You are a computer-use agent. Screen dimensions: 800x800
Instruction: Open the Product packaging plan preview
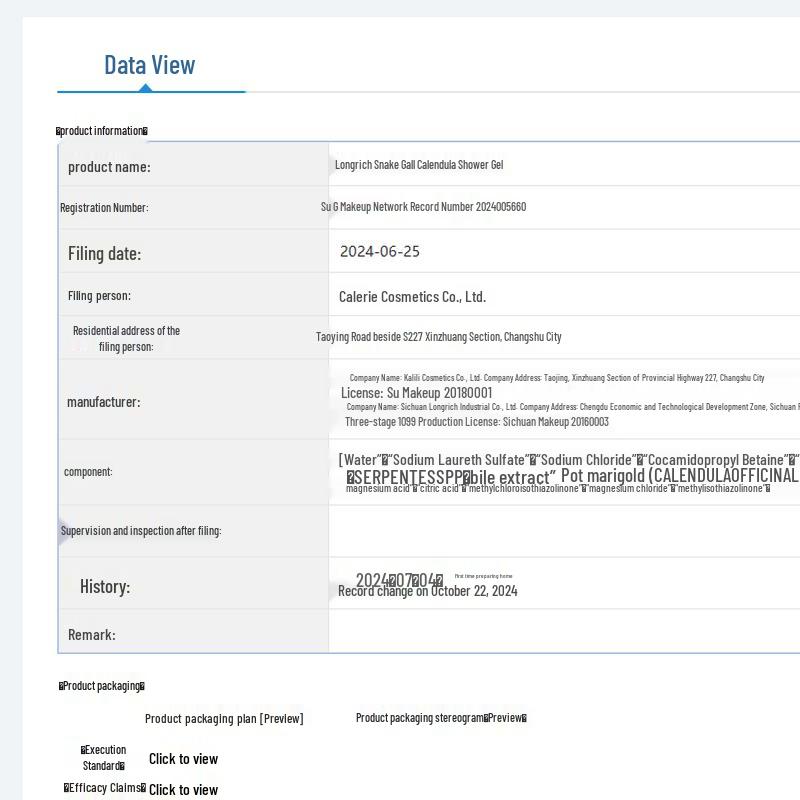click(224, 718)
